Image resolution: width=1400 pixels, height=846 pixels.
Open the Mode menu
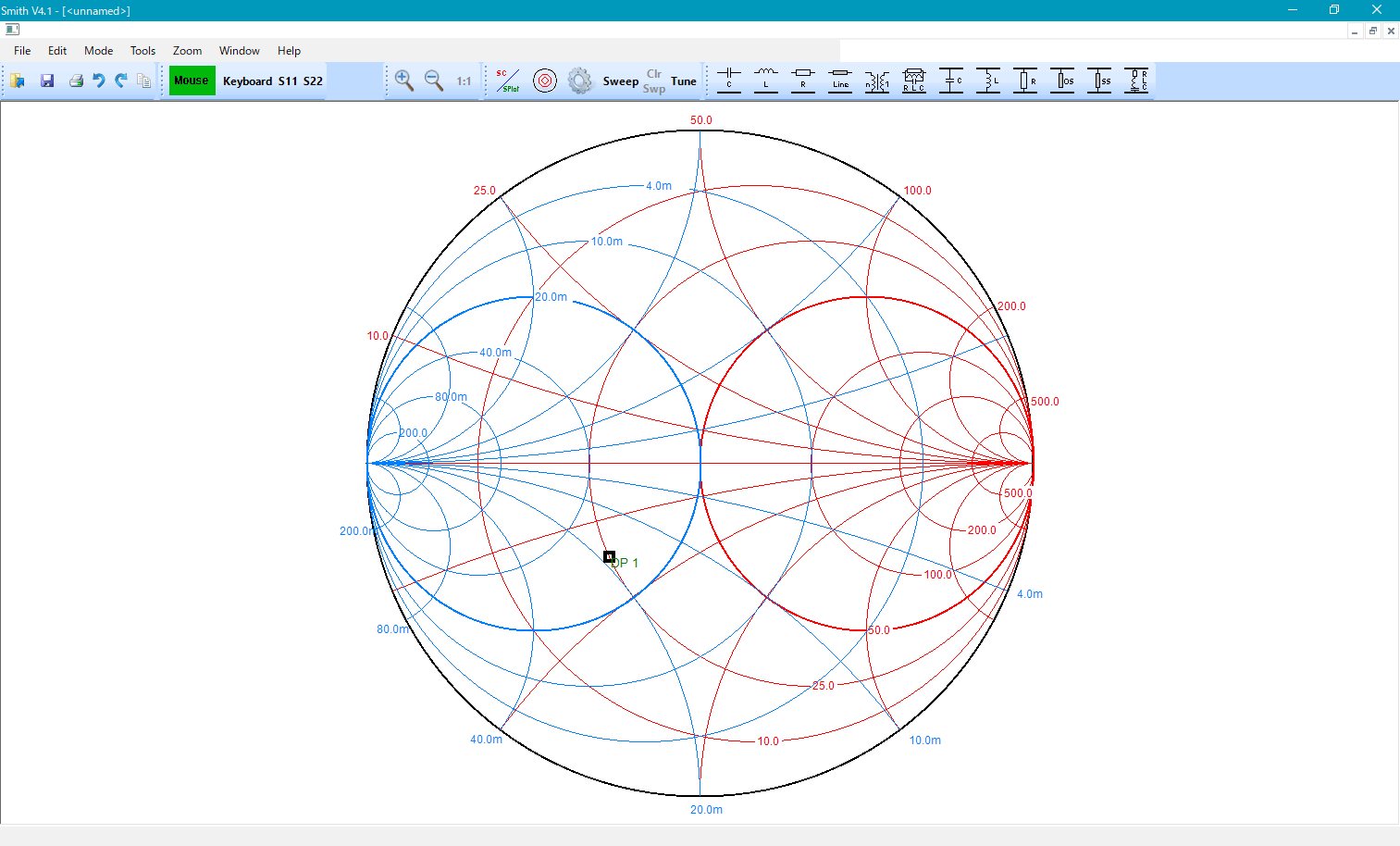pos(98,51)
